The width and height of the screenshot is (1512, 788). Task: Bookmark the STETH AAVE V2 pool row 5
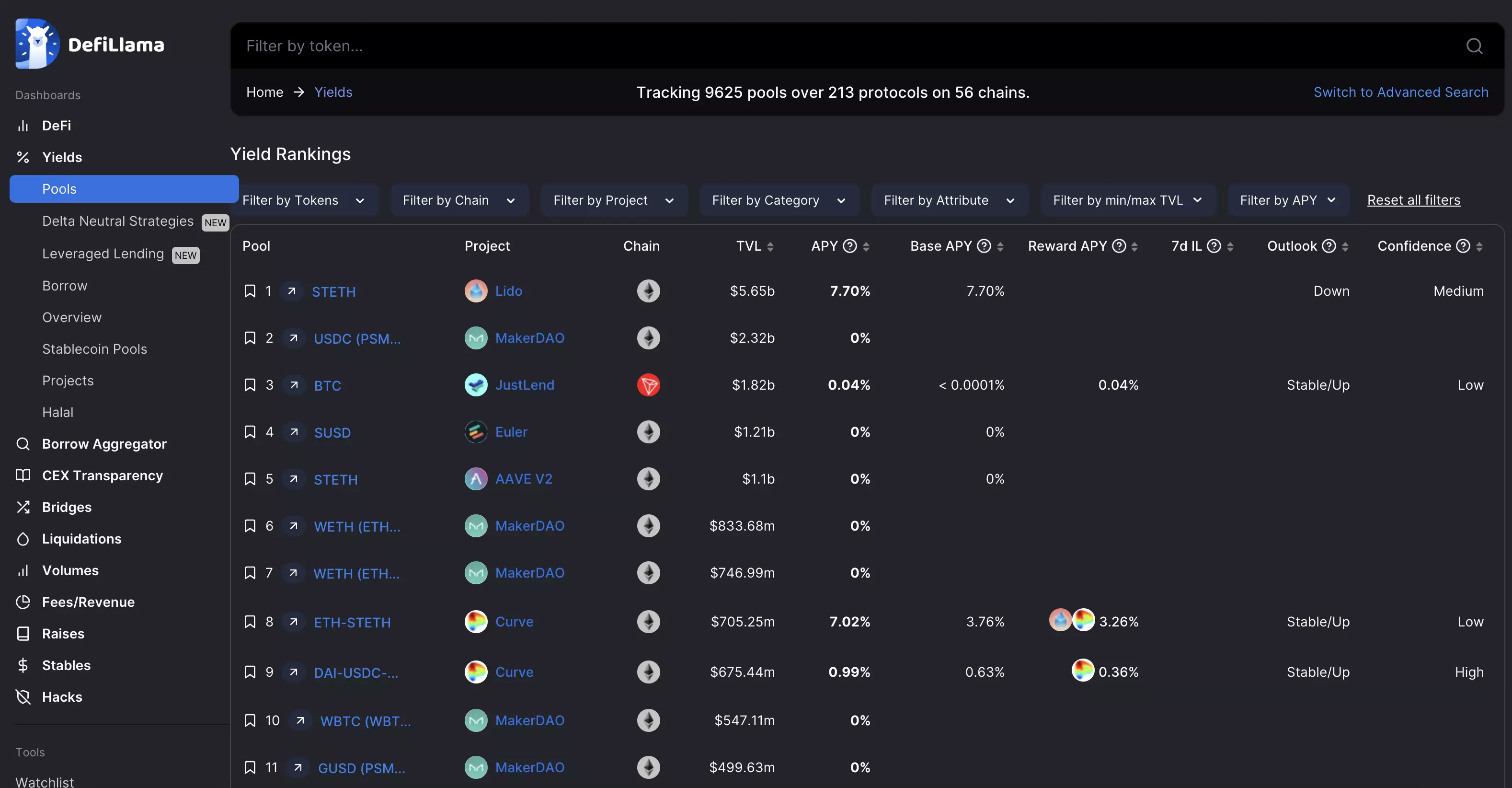pos(250,479)
